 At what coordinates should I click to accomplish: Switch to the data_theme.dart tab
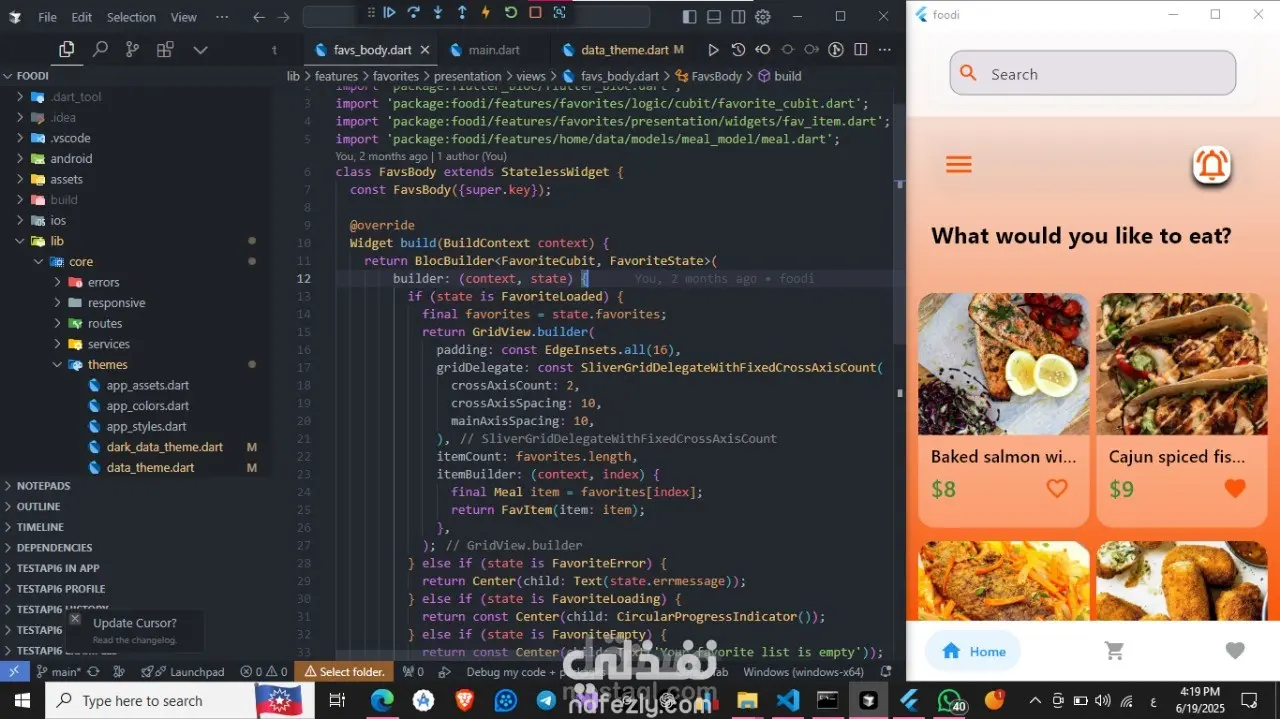click(624, 49)
